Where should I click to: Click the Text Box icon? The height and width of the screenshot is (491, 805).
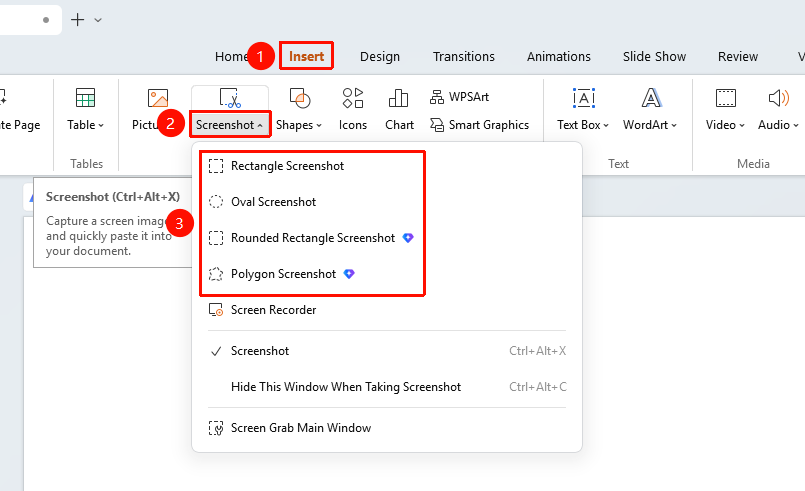[584, 98]
